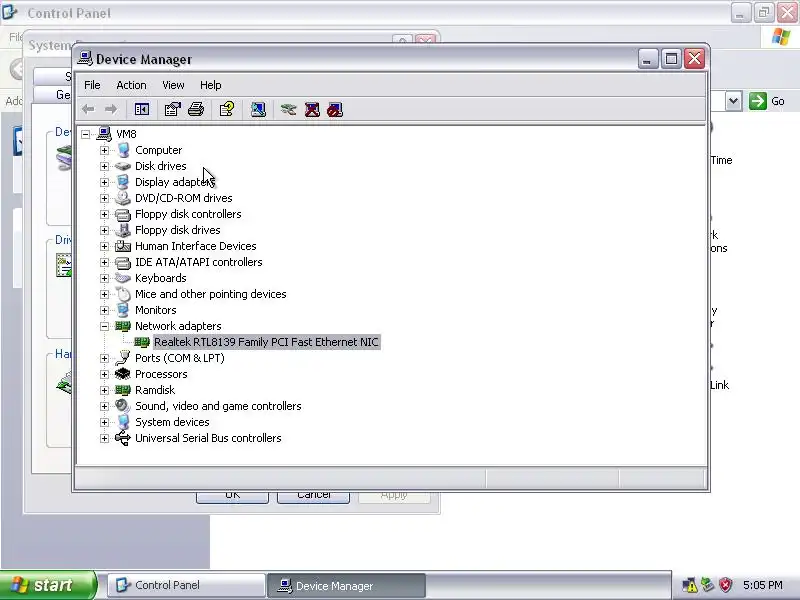Click the Display adapters monitor icon
The image size is (800, 600).
point(123,182)
